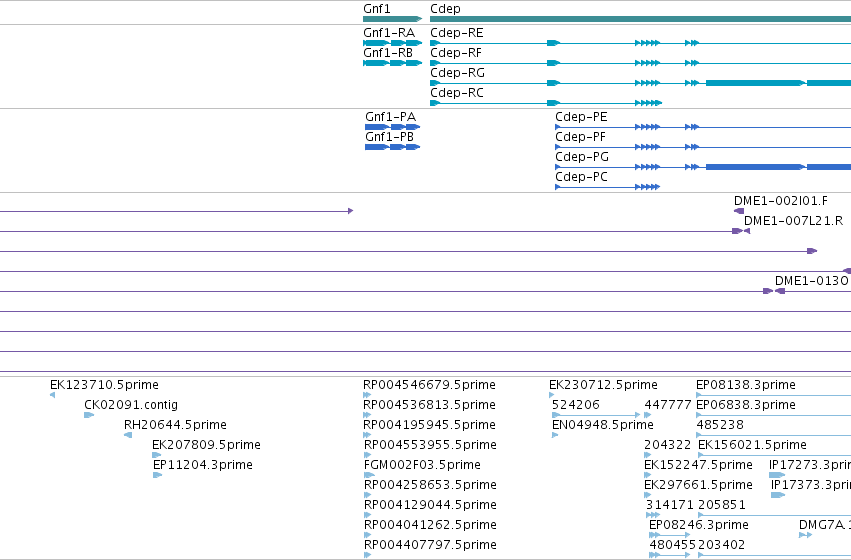Click the RP004041262.5prime label
Screen dimensions: 851x560
430,525
